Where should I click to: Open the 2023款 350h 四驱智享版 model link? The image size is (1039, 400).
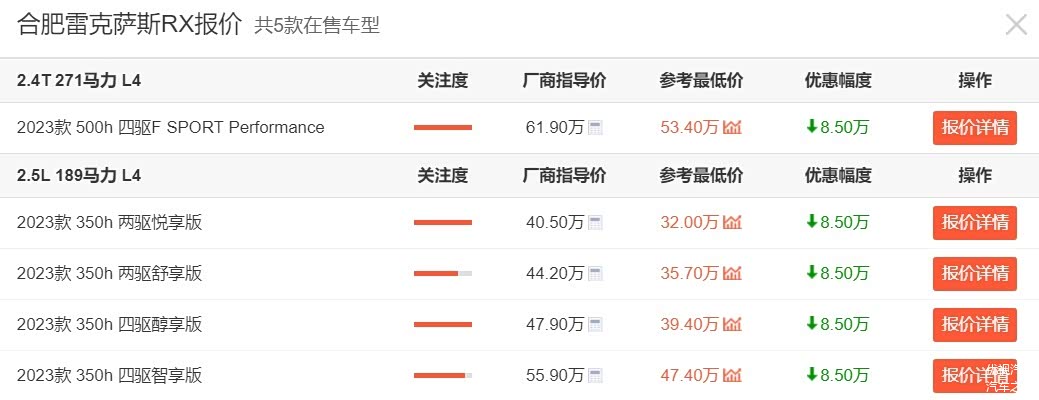tap(109, 376)
